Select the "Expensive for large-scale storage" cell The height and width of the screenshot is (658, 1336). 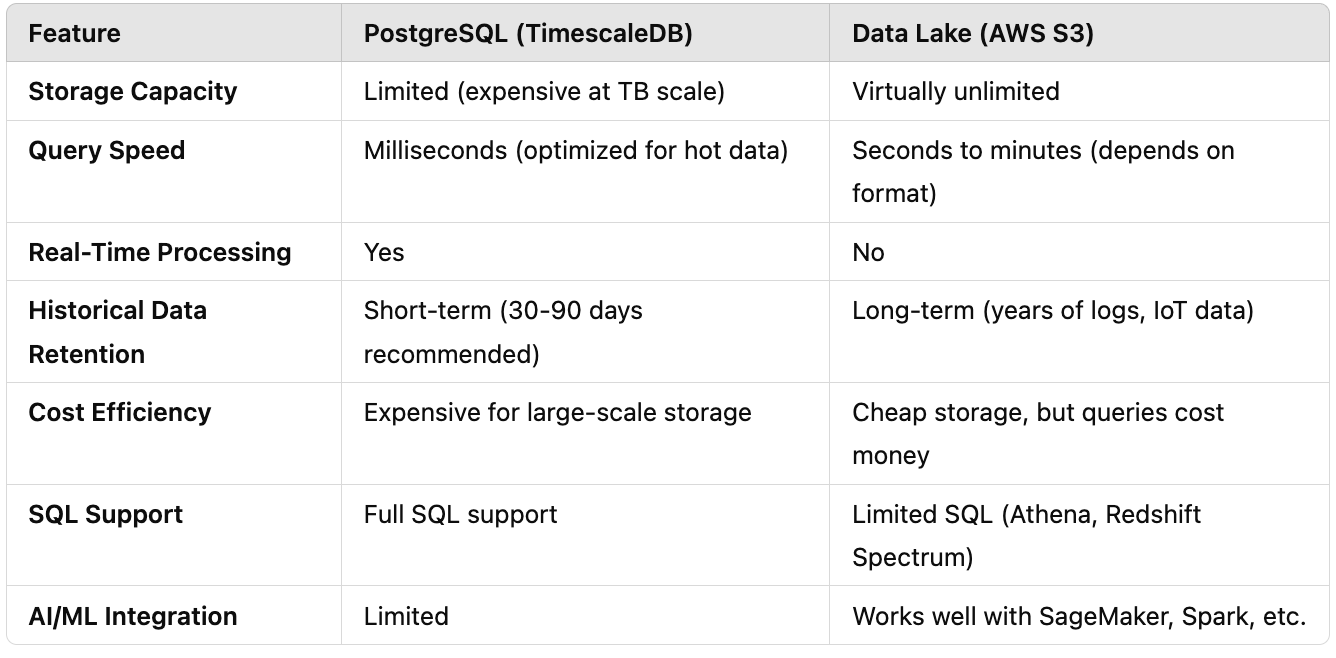(x=557, y=413)
